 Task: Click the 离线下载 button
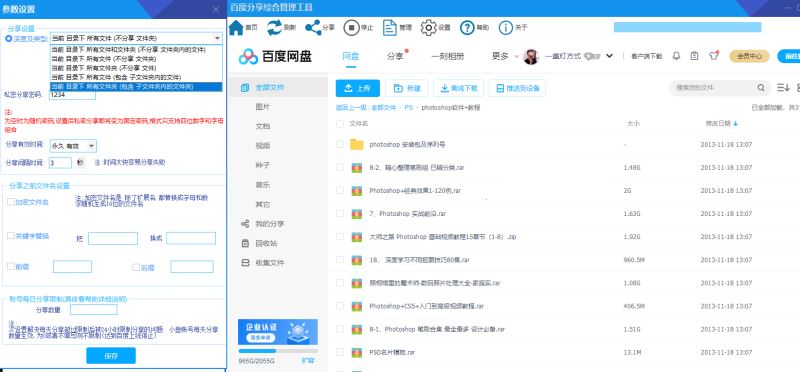(x=459, y=88)
